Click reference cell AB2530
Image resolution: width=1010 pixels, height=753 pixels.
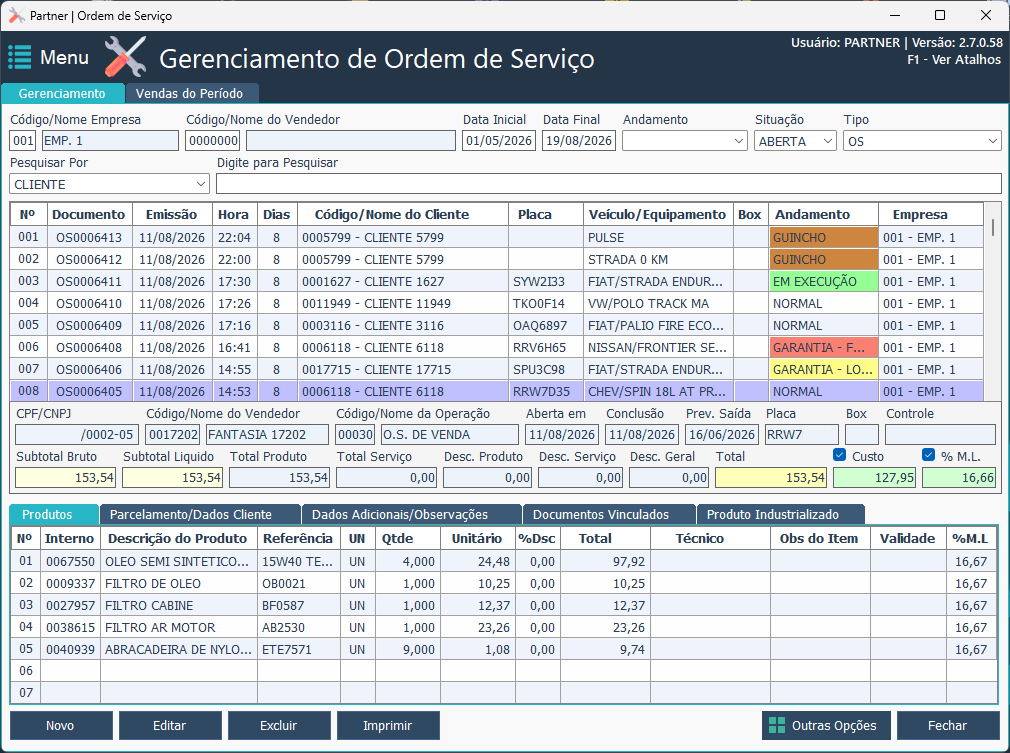pos(299,627)
